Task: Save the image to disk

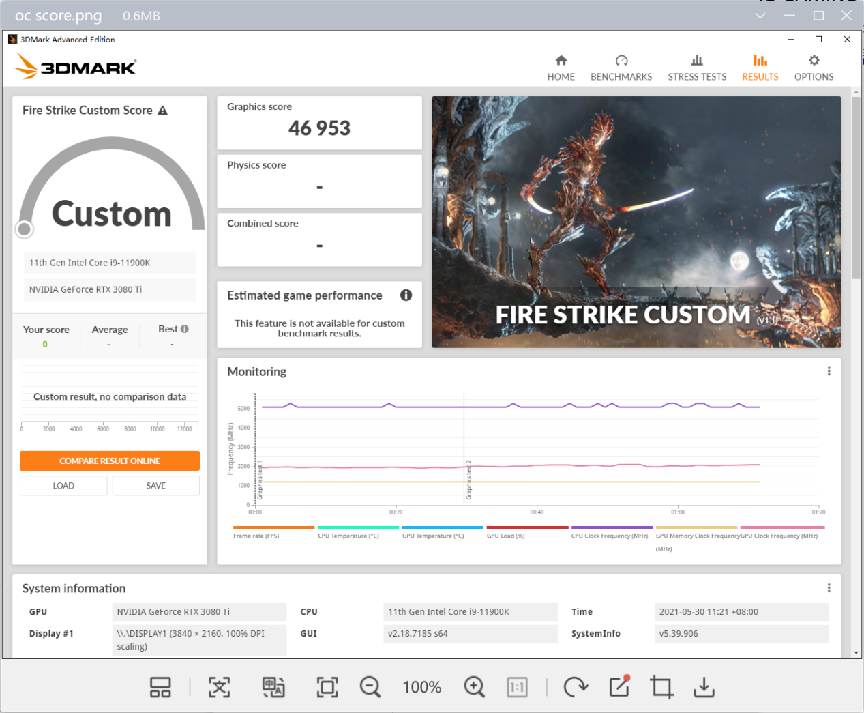Action: pyautogui.click(x=704, y=687)
